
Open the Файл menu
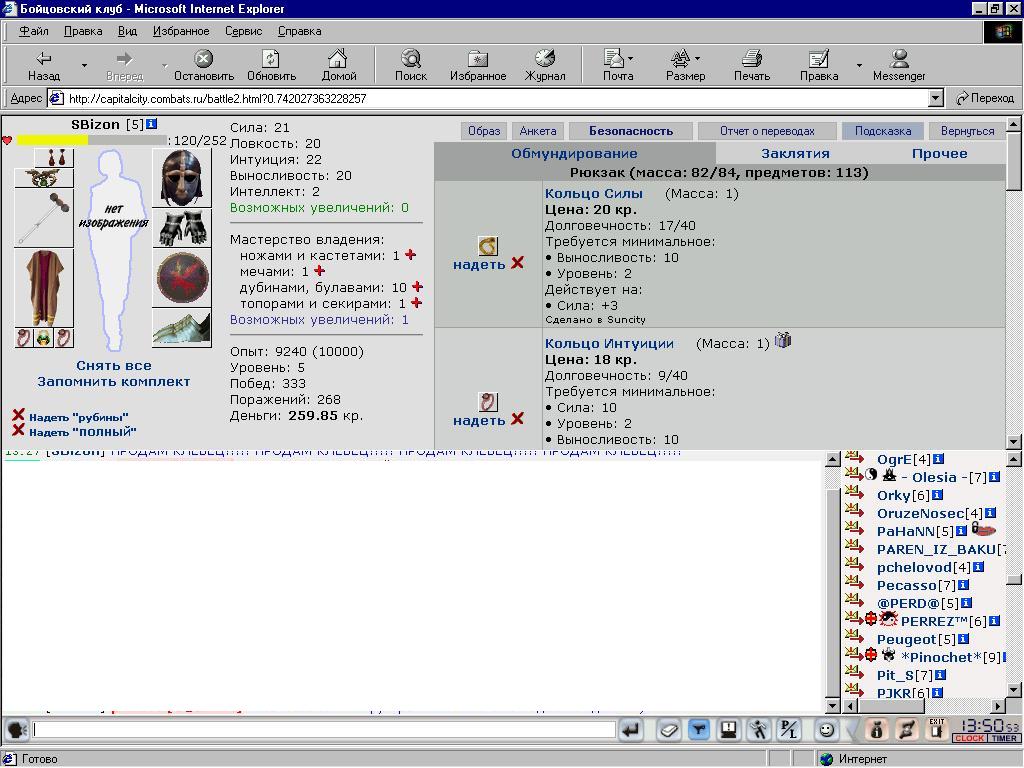tap(33, 31)
